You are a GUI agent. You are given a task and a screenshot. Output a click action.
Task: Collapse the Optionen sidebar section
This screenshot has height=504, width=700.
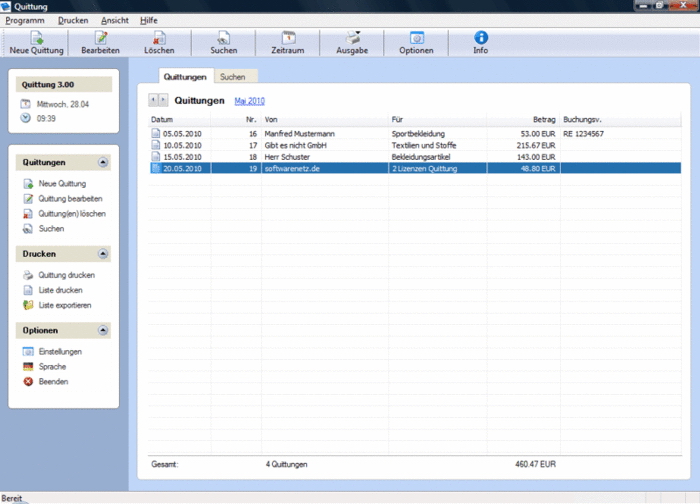pyautogui.click(x=103, y=331)
